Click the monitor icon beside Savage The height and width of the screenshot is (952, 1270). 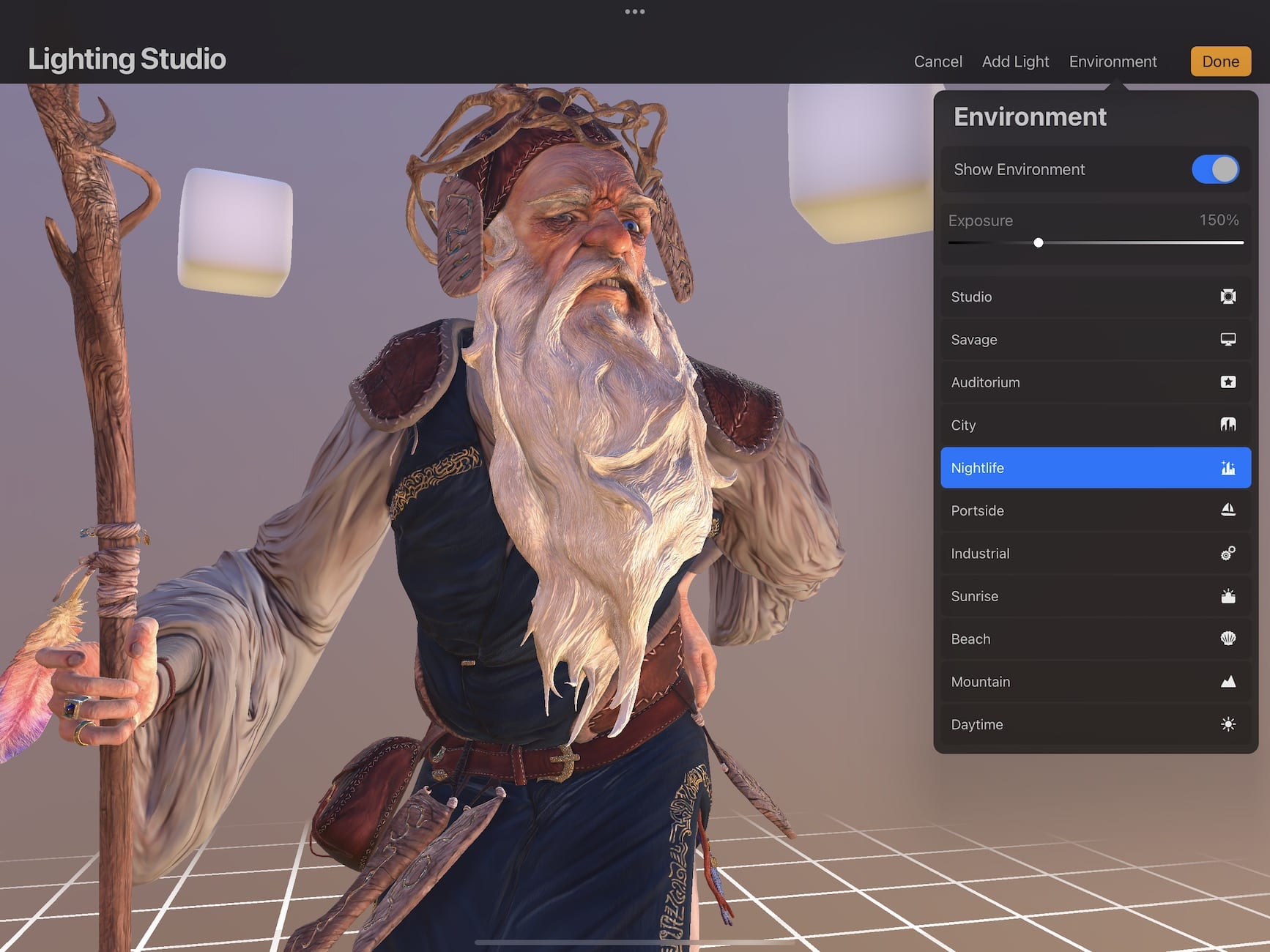(x=1228, y=339)
